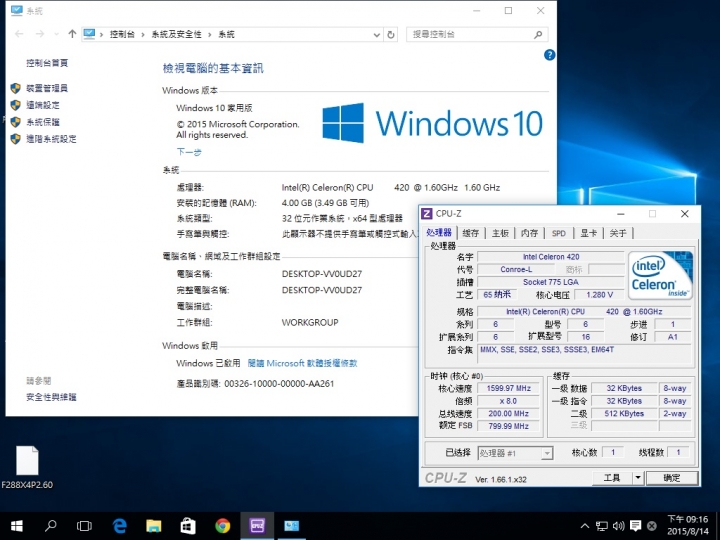Minimize the CPU-Z window

[621, 214]
